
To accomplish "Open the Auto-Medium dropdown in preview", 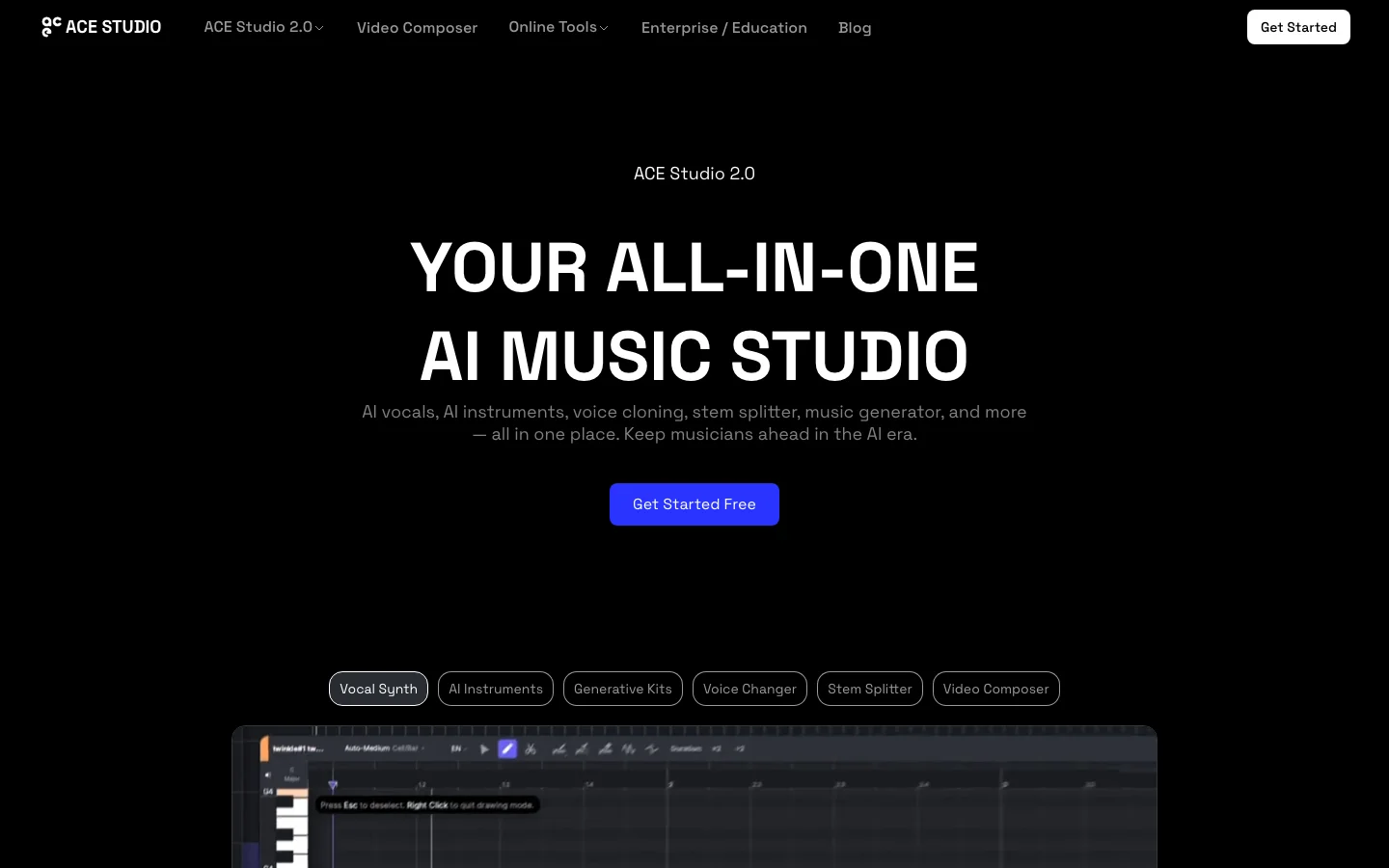I will [x=384, y=748].
